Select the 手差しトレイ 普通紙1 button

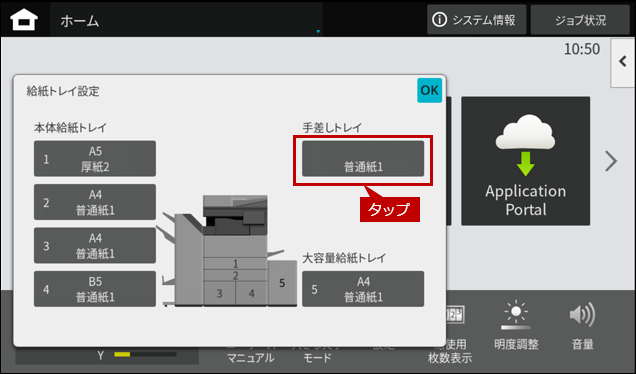point(363,159)
